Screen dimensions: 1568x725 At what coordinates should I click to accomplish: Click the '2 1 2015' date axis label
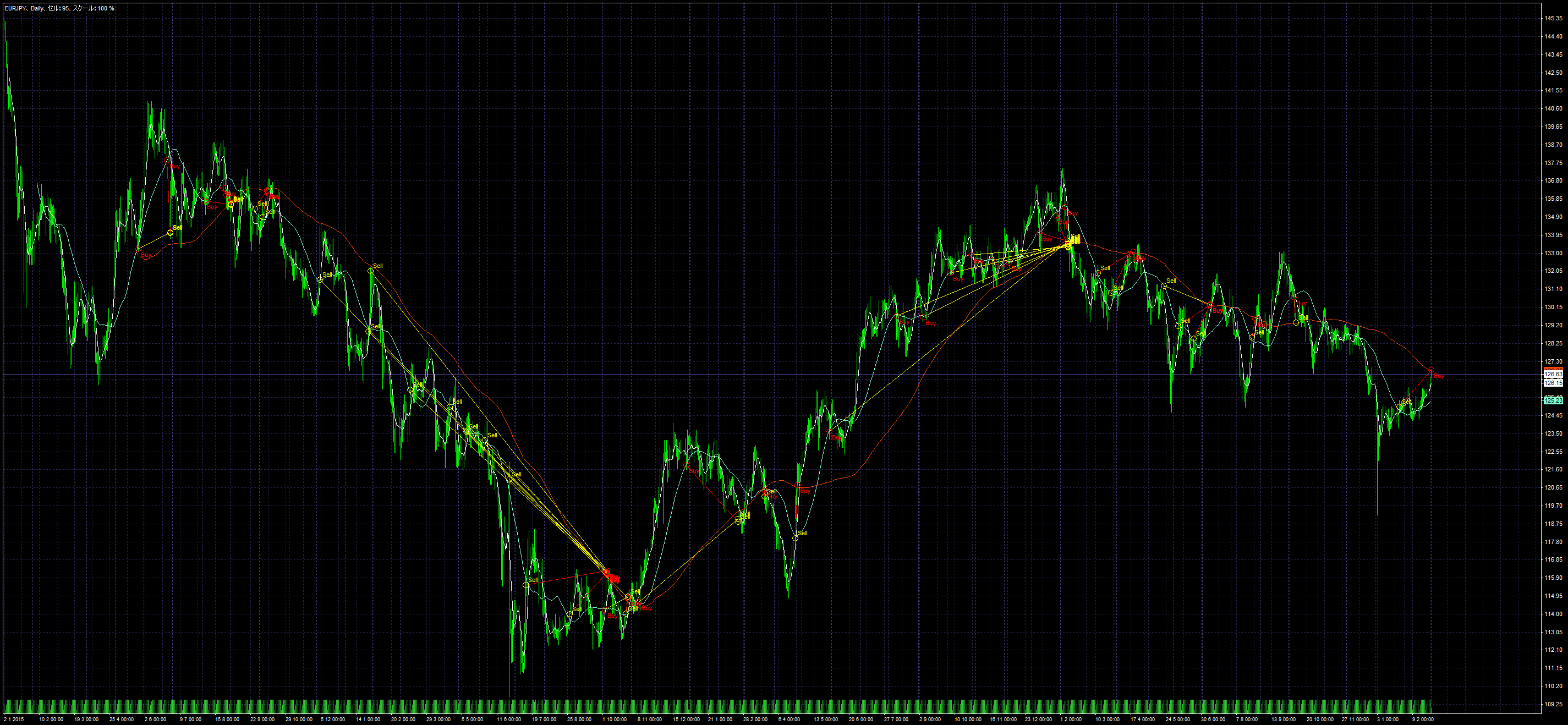click(14, 719)
